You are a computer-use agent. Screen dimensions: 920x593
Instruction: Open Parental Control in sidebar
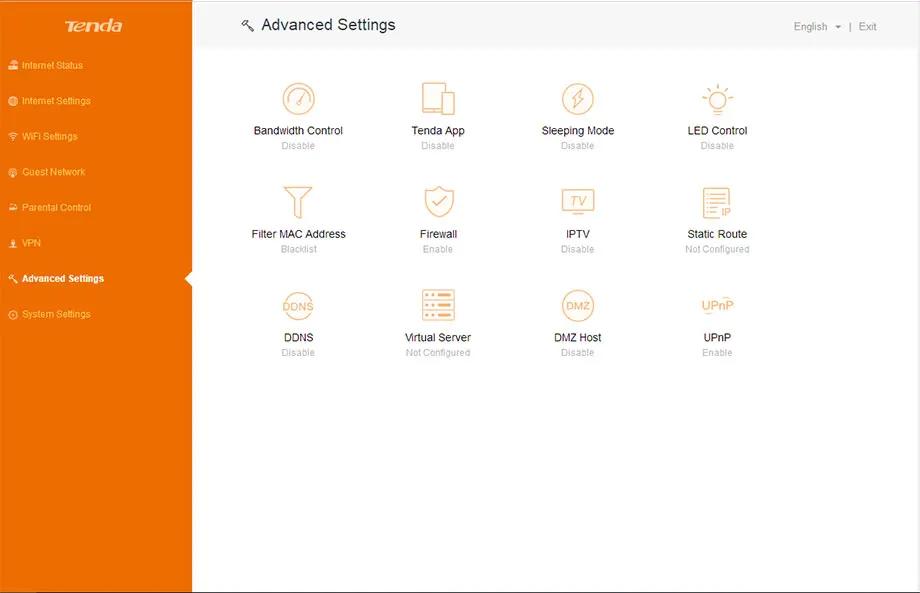pos(49,208)
